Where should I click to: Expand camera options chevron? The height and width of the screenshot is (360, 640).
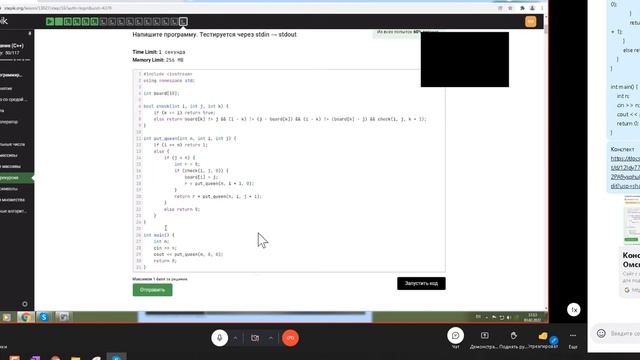point(271,338)
